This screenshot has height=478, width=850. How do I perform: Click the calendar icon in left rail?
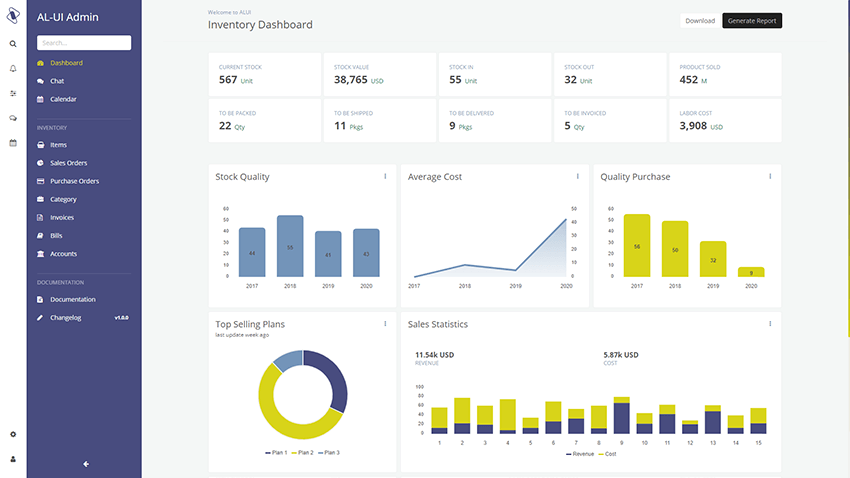(x=13, y=143)
